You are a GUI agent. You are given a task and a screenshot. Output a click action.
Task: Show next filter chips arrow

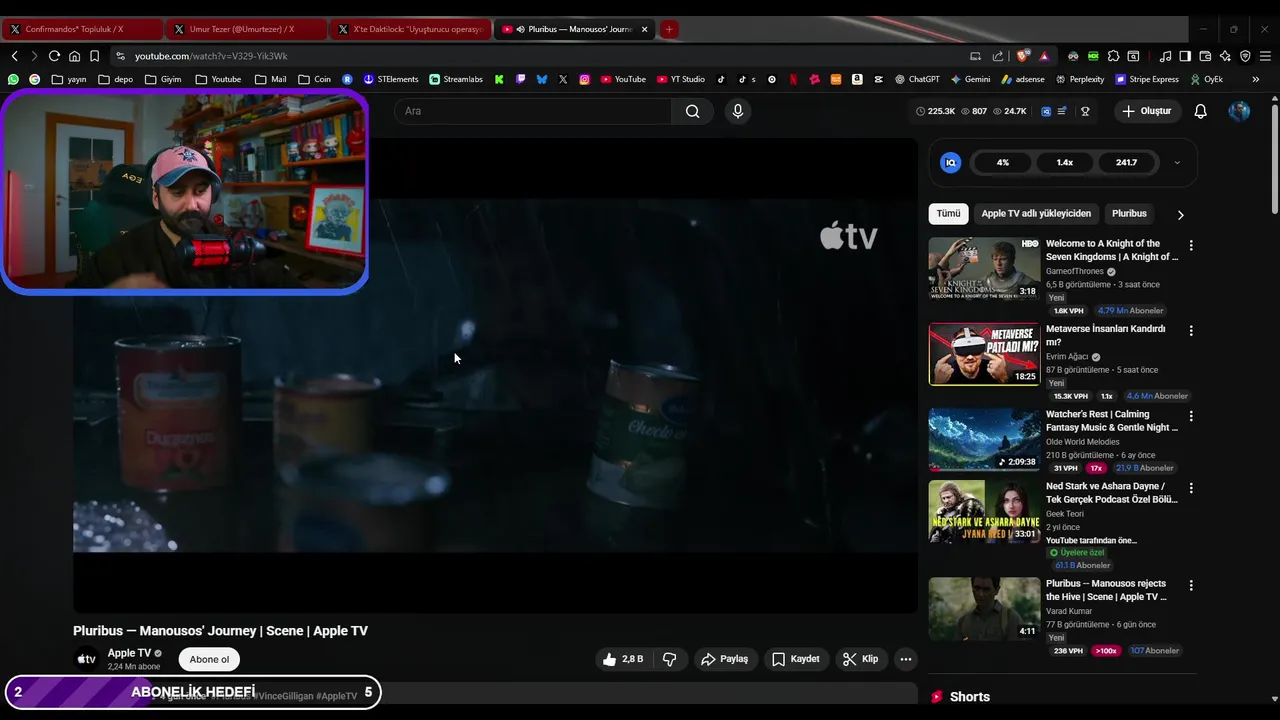point(1180,214)
